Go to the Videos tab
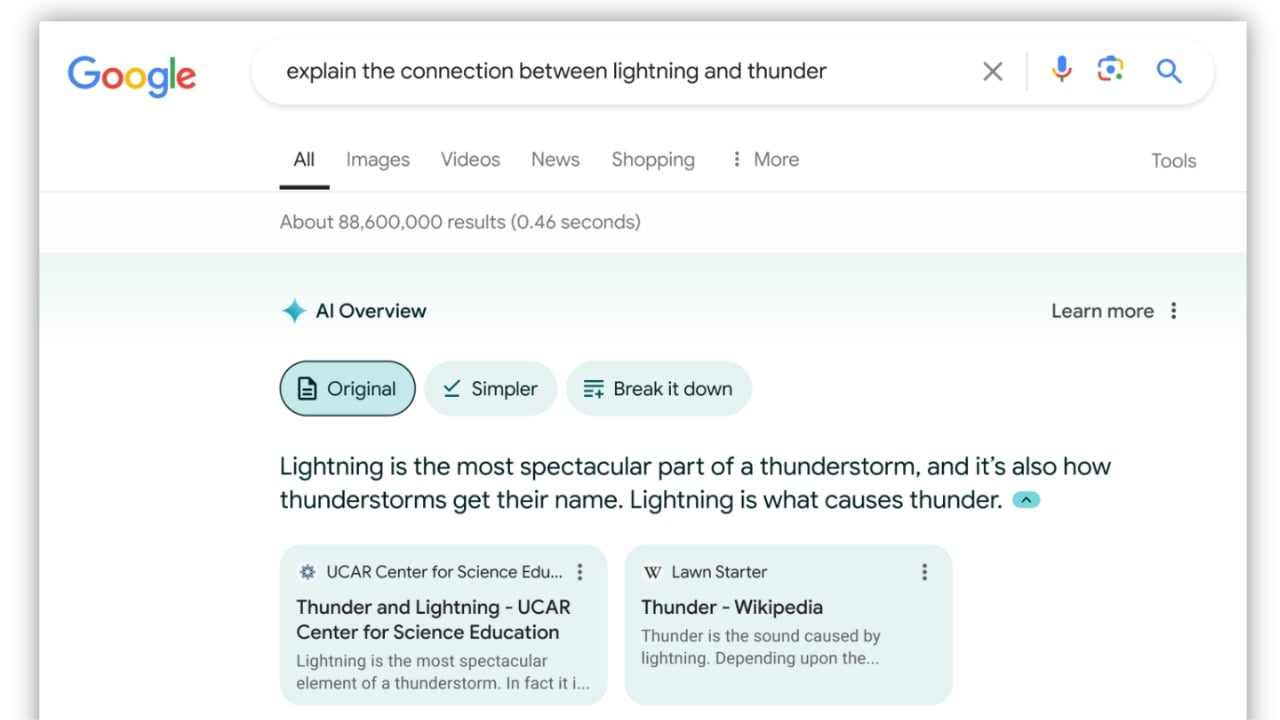1280x720 pixels. 470,160
